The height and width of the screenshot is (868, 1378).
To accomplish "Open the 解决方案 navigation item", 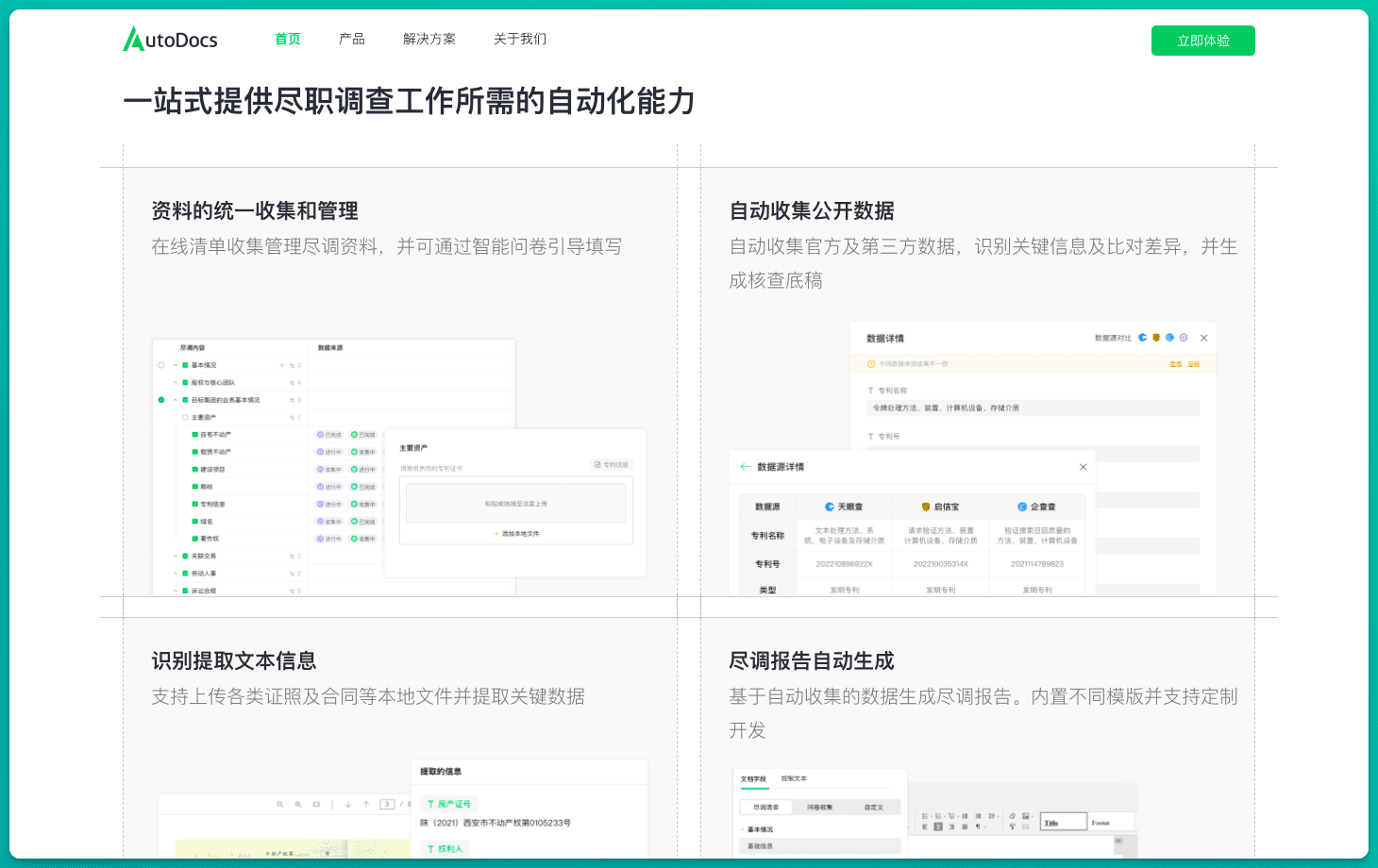I will (x=429, y=39).
